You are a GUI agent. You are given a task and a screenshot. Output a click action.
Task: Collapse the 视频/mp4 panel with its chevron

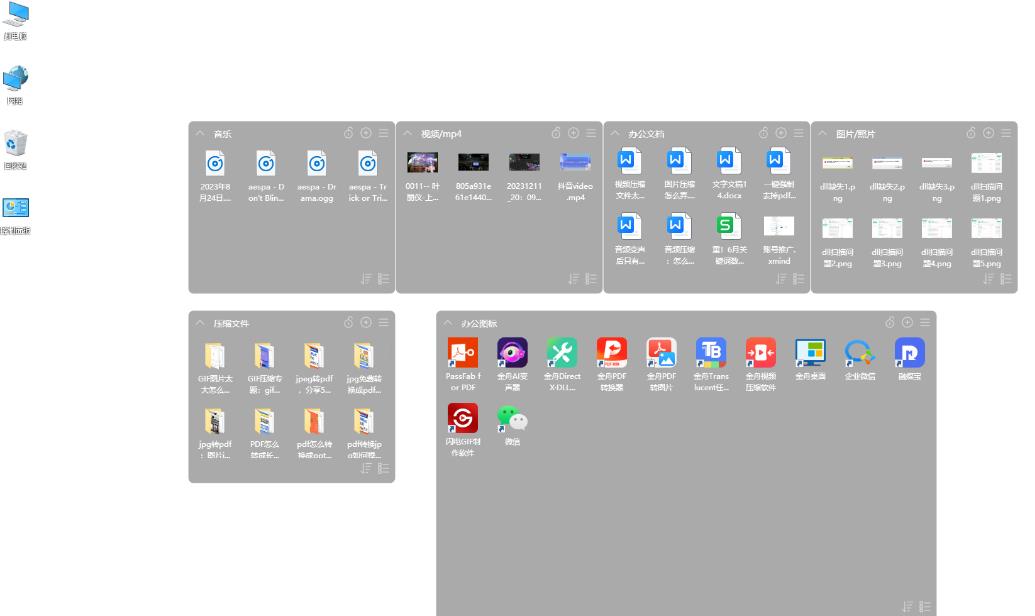[x=407, y=133]
